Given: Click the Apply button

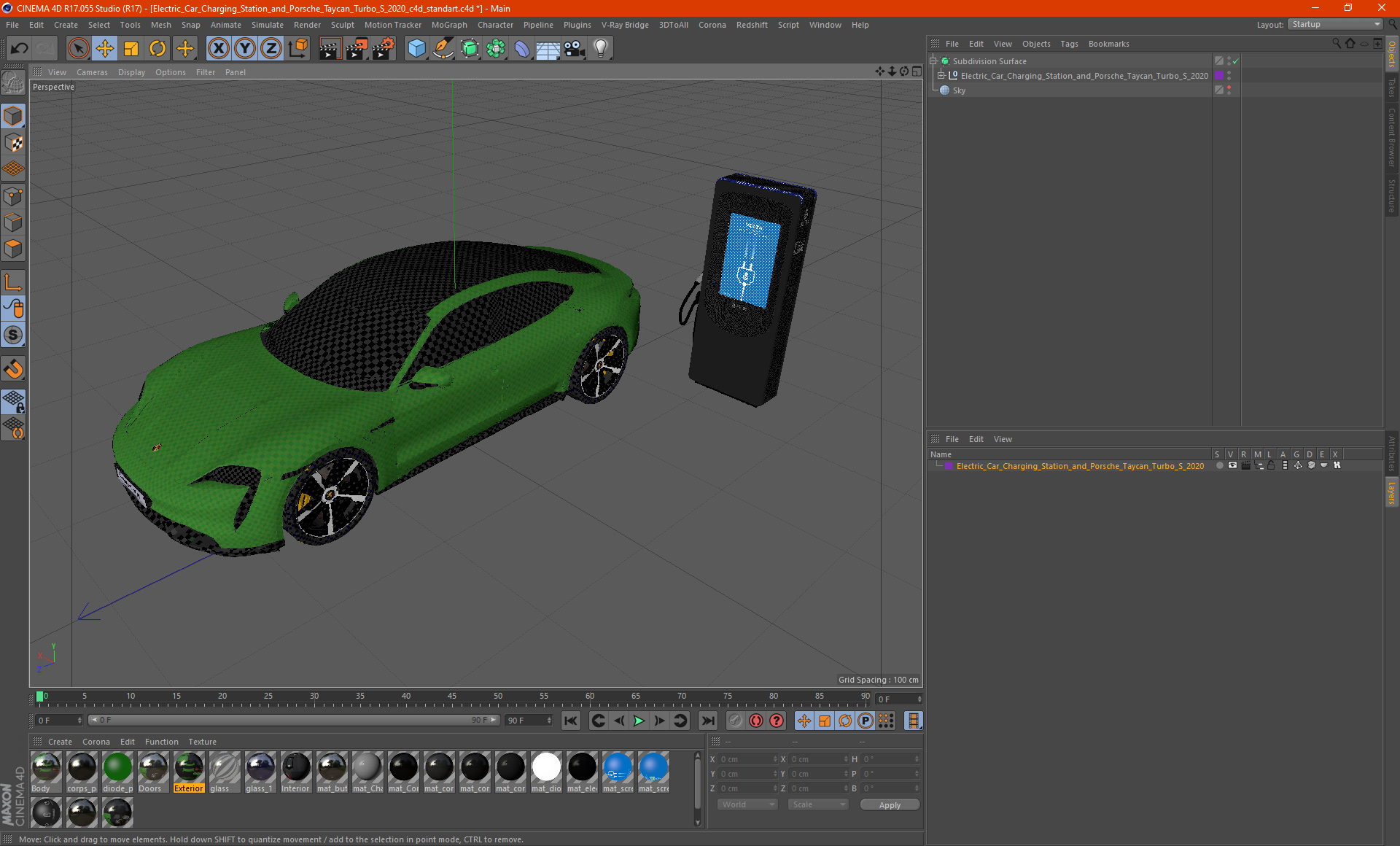Looking at the screenshot, I should click(890, 805).
